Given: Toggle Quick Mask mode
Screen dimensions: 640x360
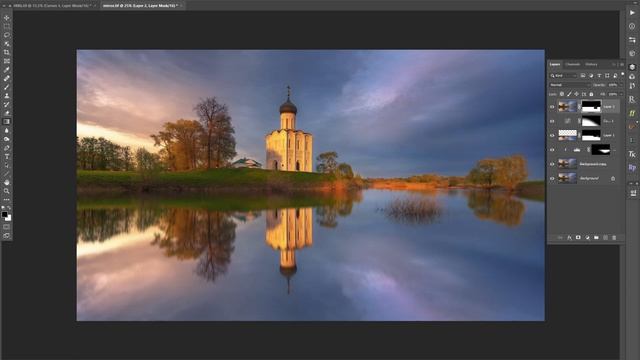Looking at the screenshot, I should tap(7, 227).
